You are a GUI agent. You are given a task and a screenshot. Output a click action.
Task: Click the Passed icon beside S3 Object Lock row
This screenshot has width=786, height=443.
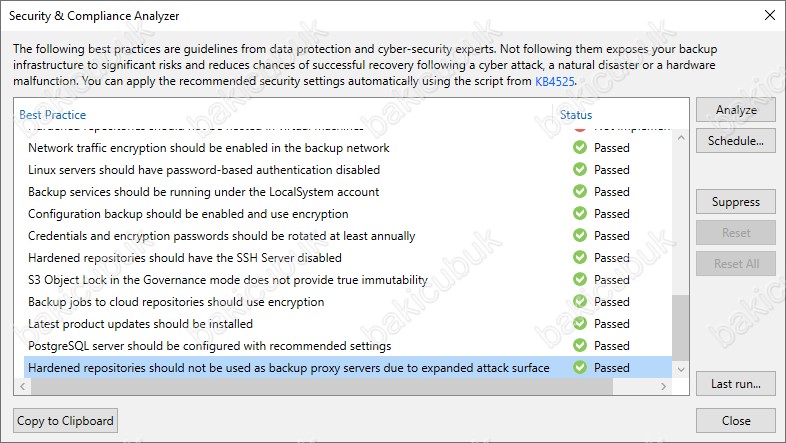point(580,280)
